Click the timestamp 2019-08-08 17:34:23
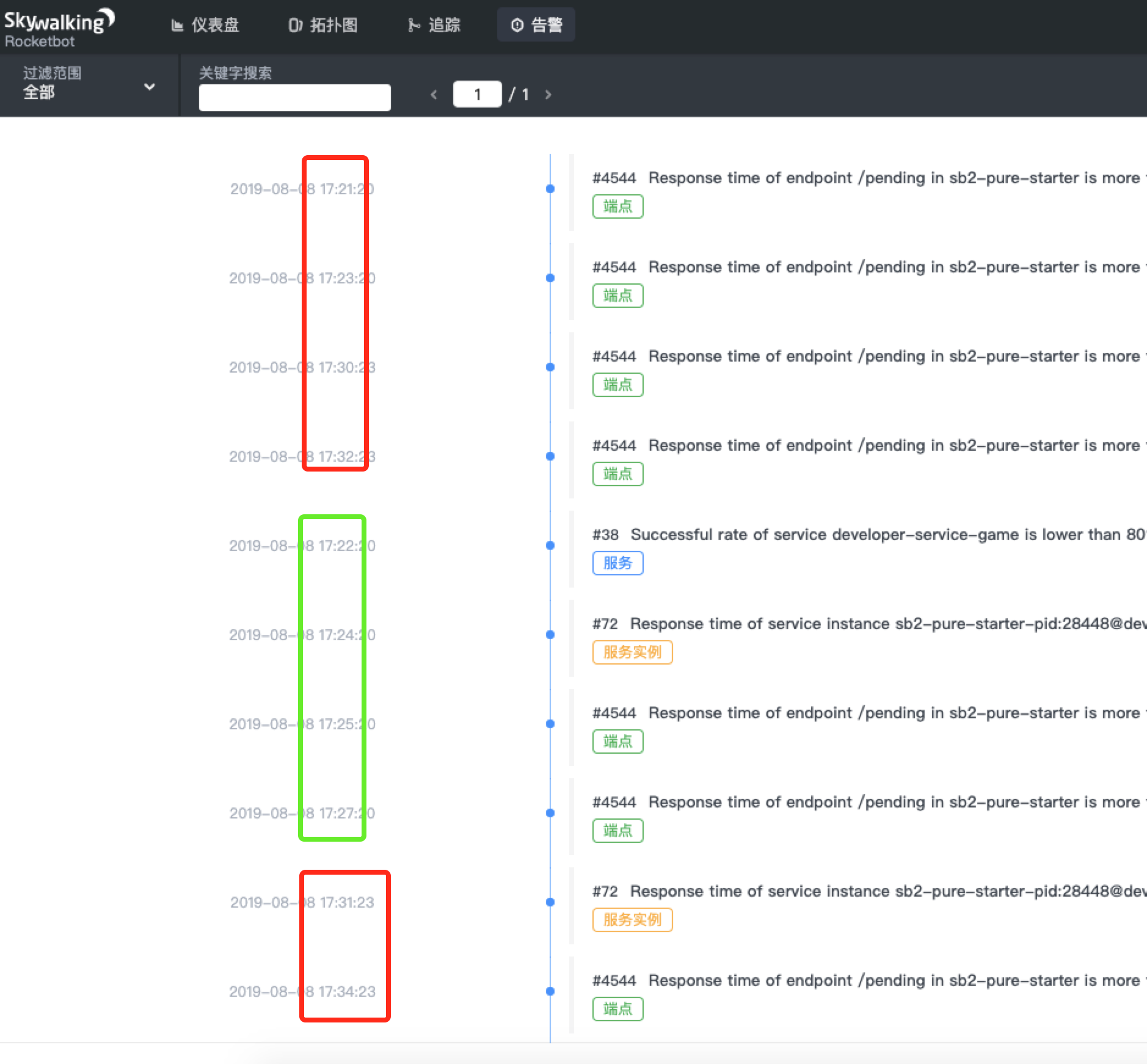This screenshot has height=1064, width=1147. 302,992
